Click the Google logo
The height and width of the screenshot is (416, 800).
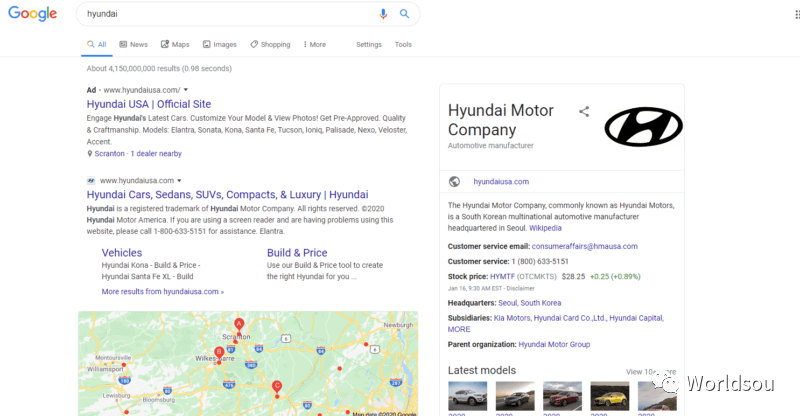tap(33, 15)
